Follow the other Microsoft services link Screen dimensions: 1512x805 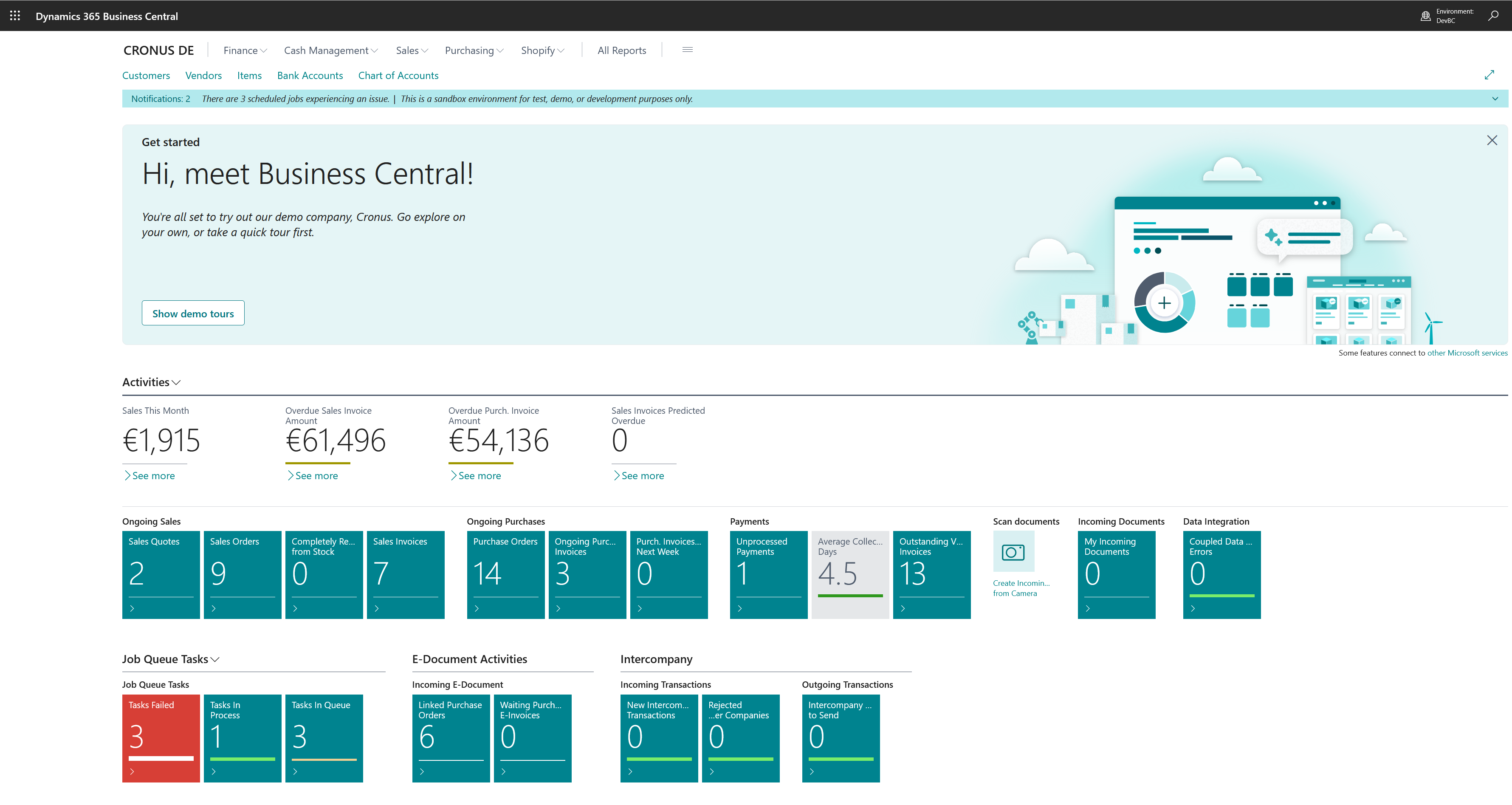[x=1467, y=353]
